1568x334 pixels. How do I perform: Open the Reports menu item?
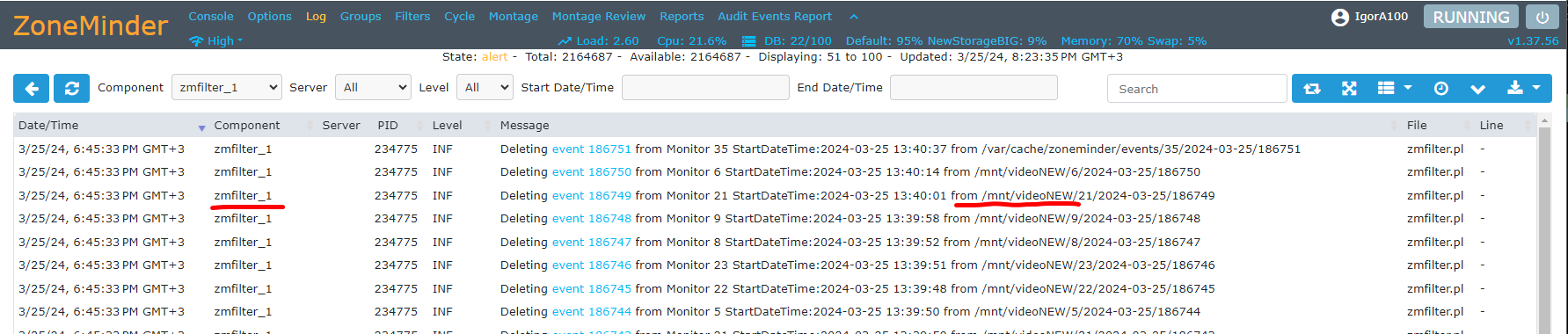pos(682,16)
